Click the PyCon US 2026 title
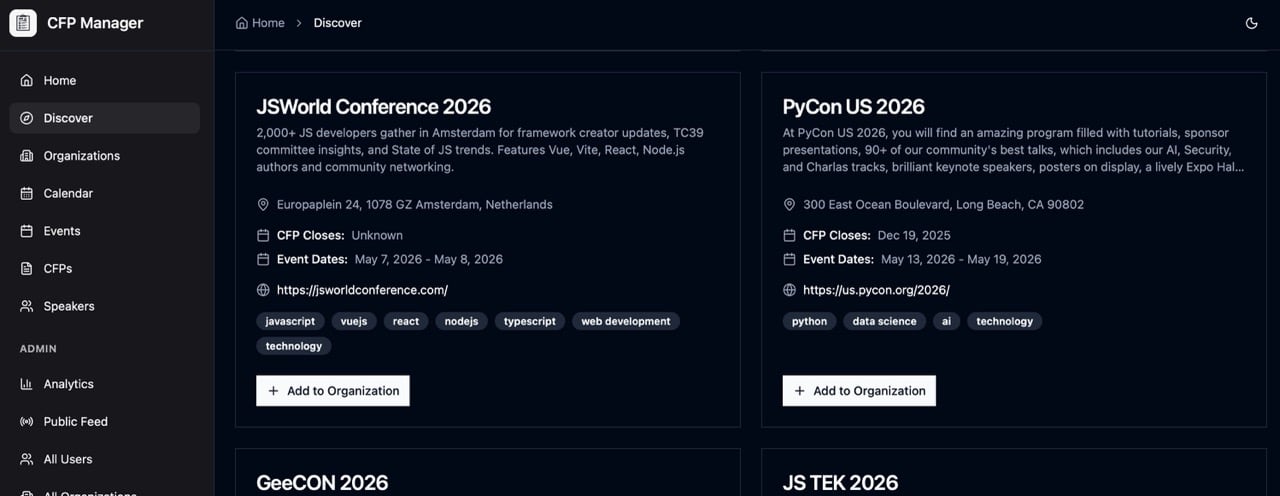Viewport: 1280px width, 496px height. [854, 106]
